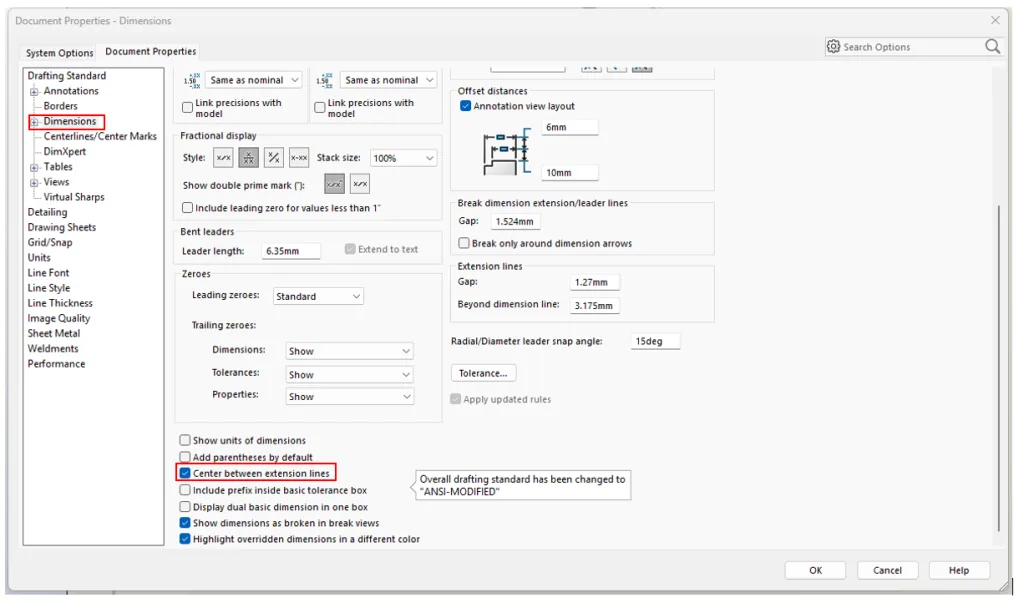Select Centerlines/Center Marks in the tree
The image size is (1024, 603).
[101, 137]
